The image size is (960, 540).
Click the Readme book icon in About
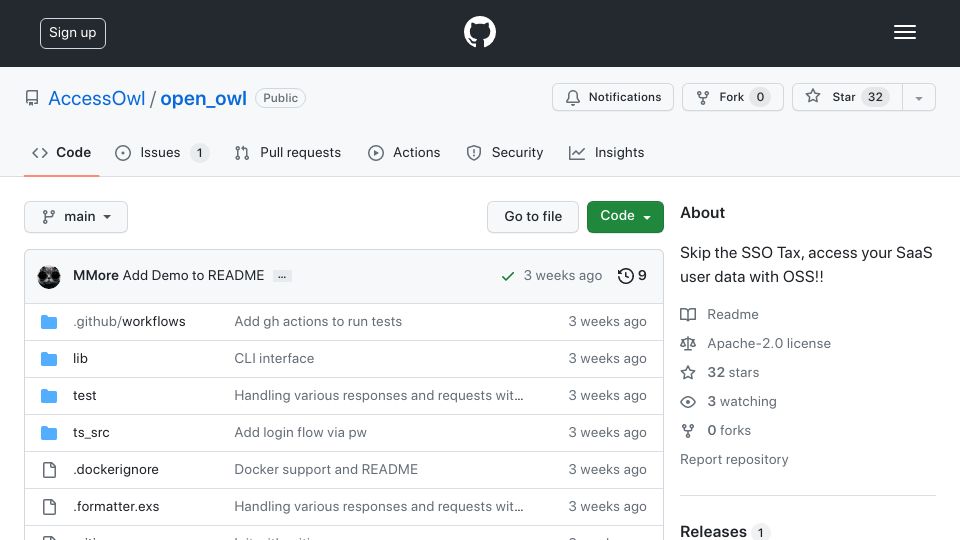pyautogui.click(x=688, y=315)
